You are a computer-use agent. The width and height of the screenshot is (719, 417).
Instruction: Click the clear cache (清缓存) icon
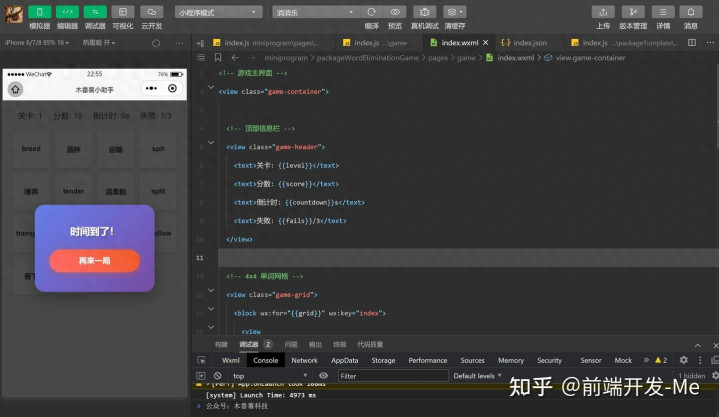454,11
